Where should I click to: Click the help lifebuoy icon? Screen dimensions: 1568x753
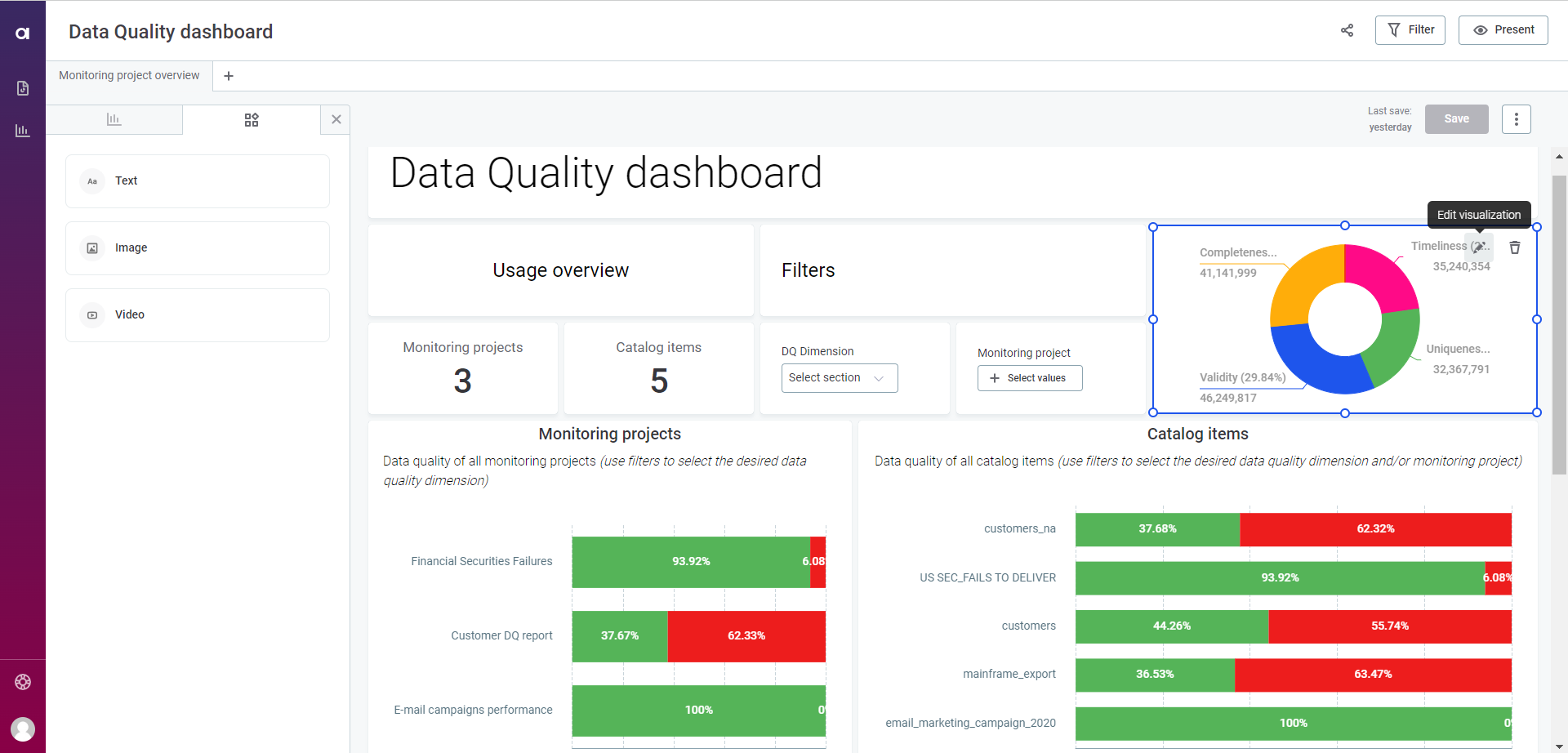pyautogui.click(x=23, y=682)
